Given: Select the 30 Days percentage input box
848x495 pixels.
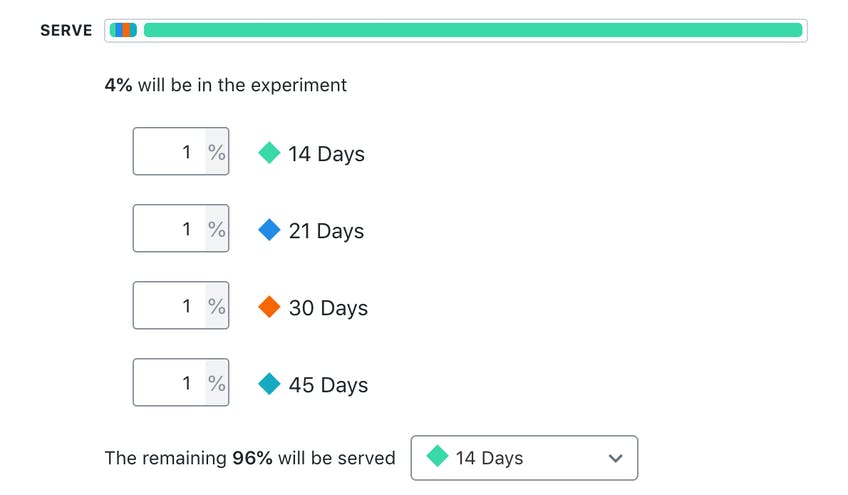Looking at the screenshot, I should (x=170, y=306).
